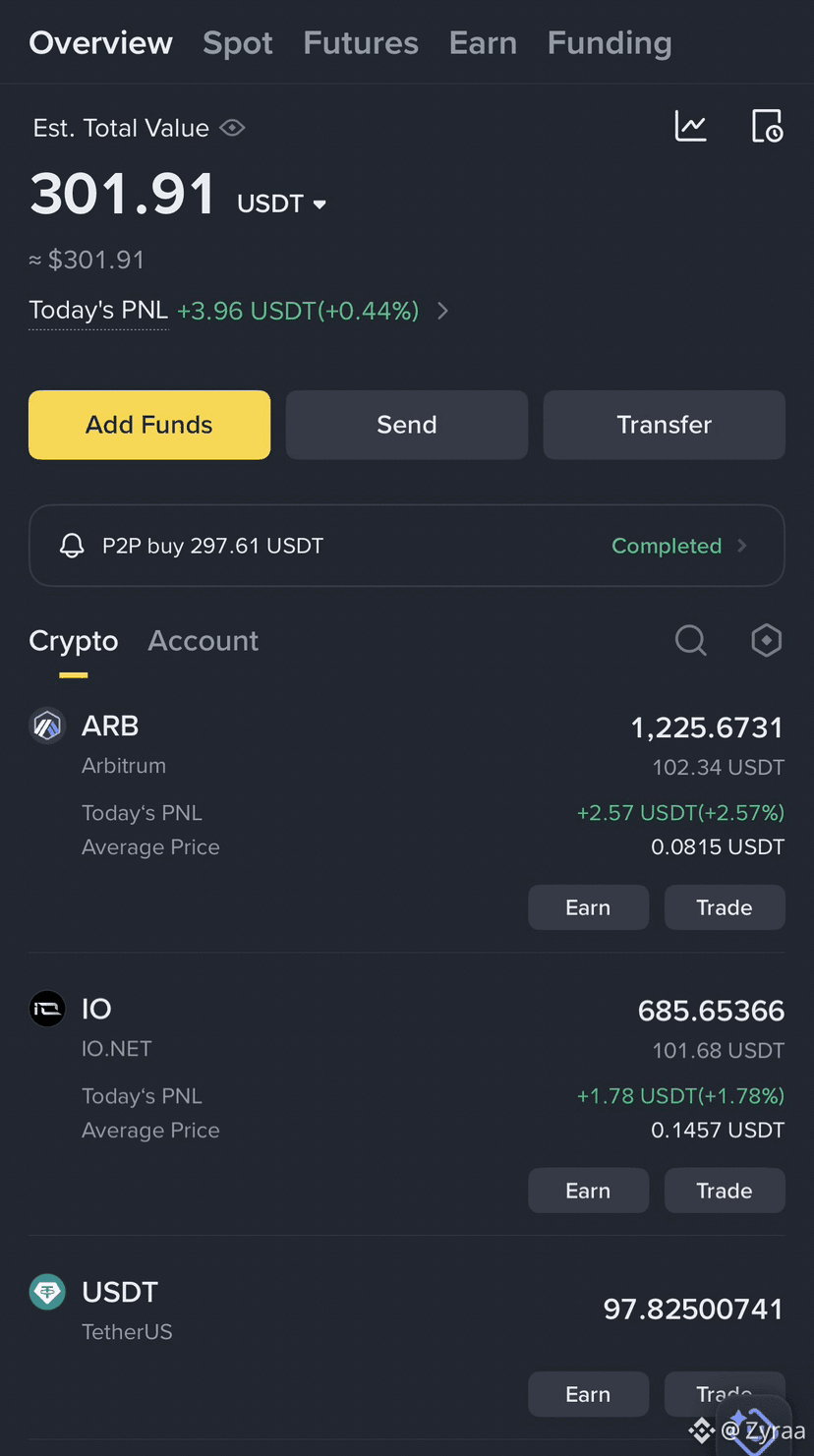Switch to the Account tab
This screenshot has height=1456, width=814.
coord(203,641)
